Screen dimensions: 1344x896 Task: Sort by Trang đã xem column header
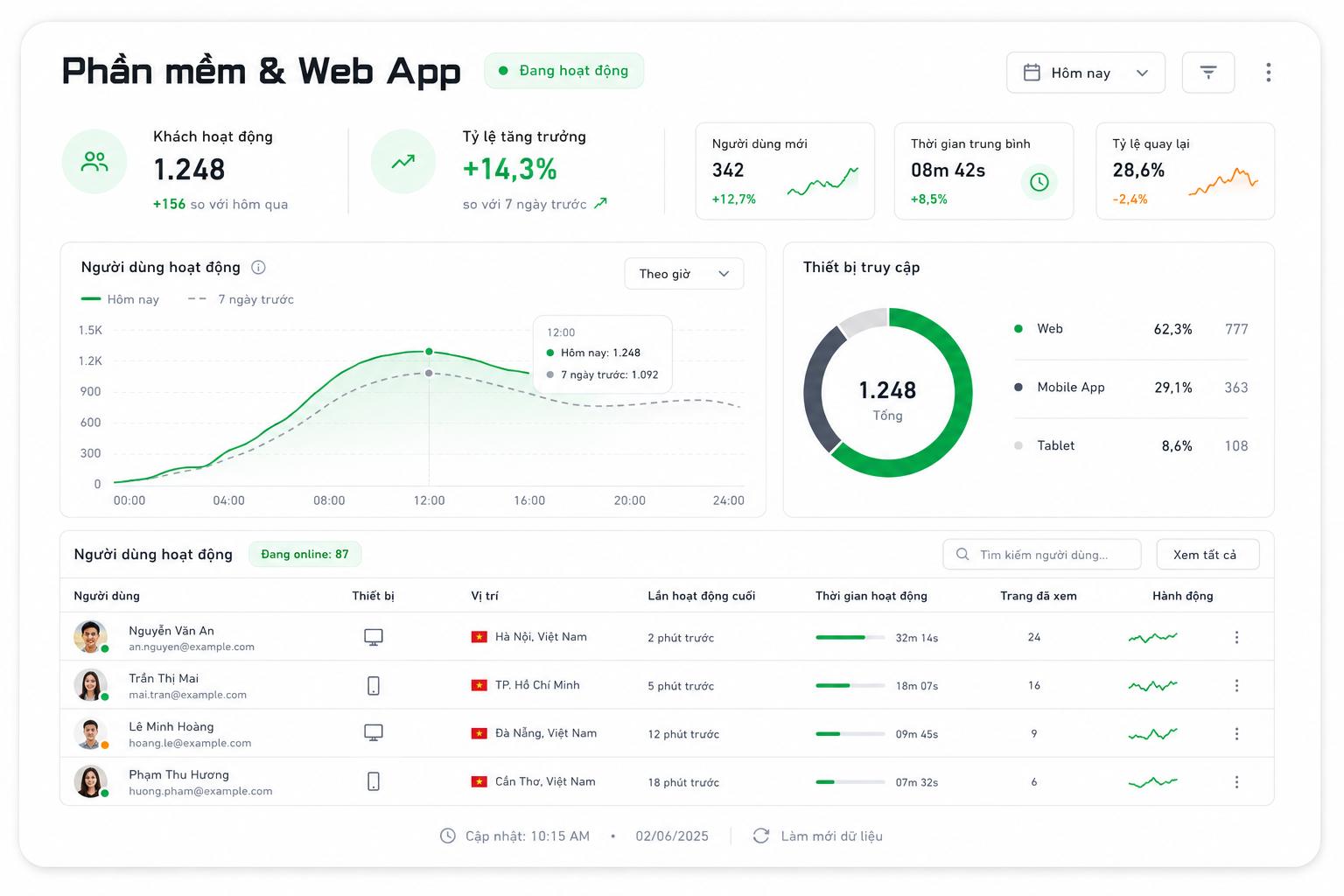pos(1039,596)
